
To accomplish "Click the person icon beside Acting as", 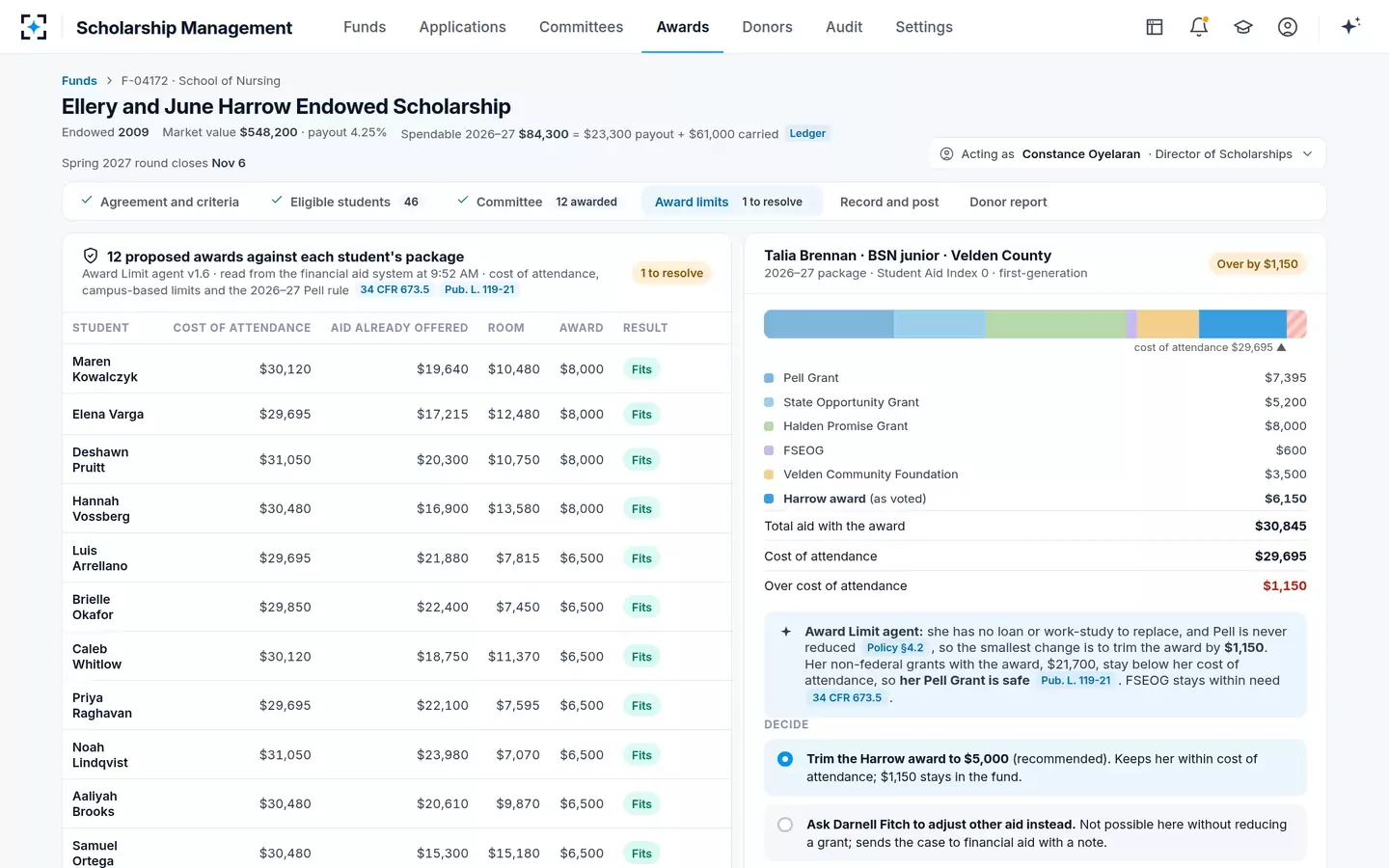I will click(x=947, y=153).
